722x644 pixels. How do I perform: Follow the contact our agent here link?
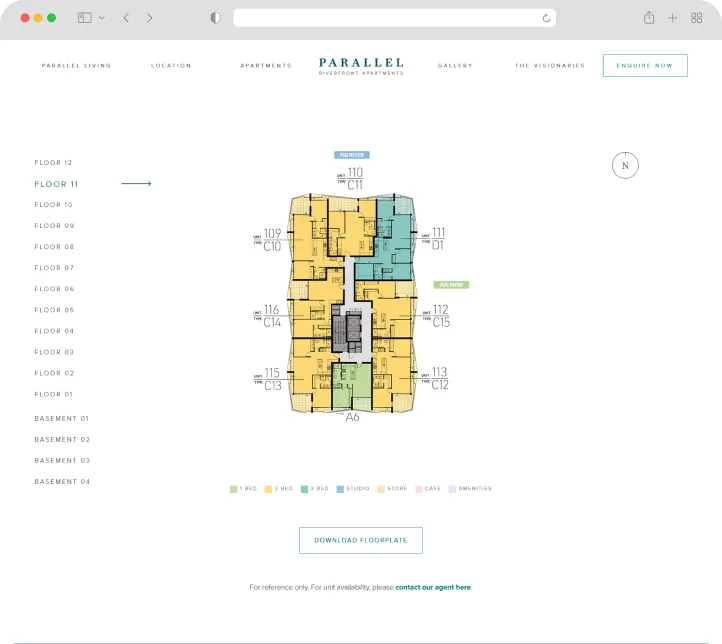pos(433,587)
